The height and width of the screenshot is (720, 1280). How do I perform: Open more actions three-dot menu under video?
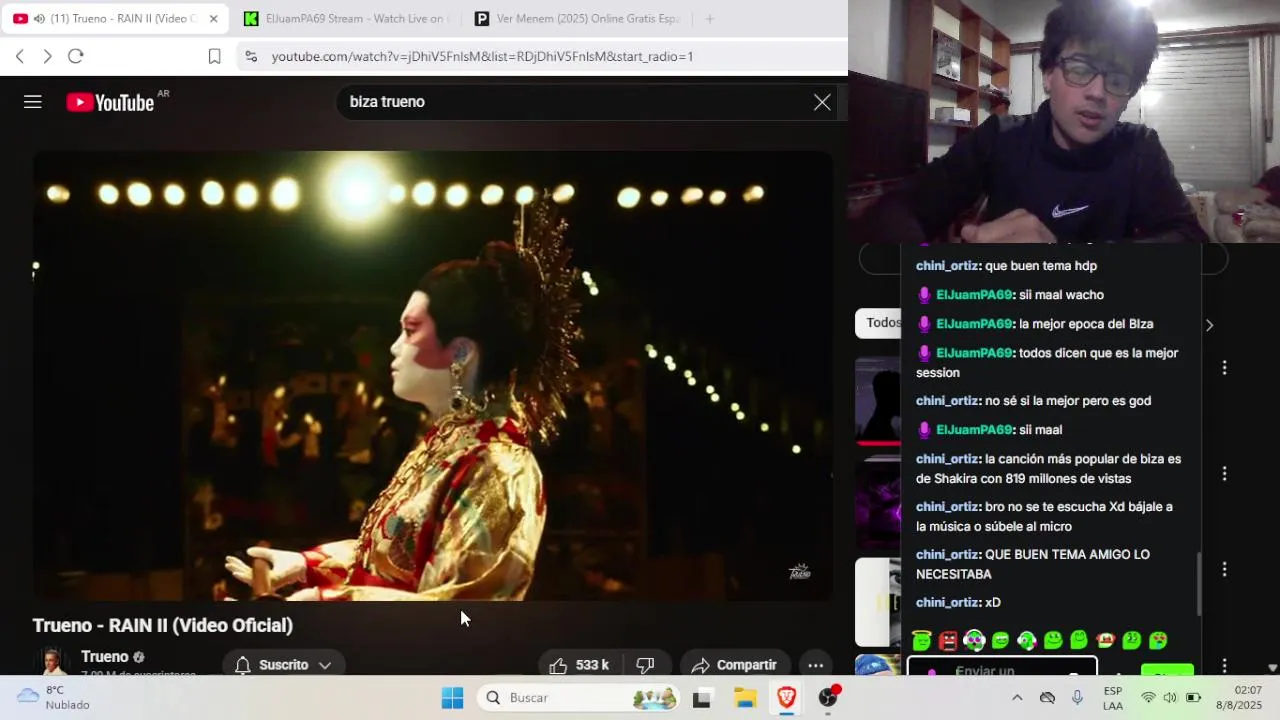[816, 665]
